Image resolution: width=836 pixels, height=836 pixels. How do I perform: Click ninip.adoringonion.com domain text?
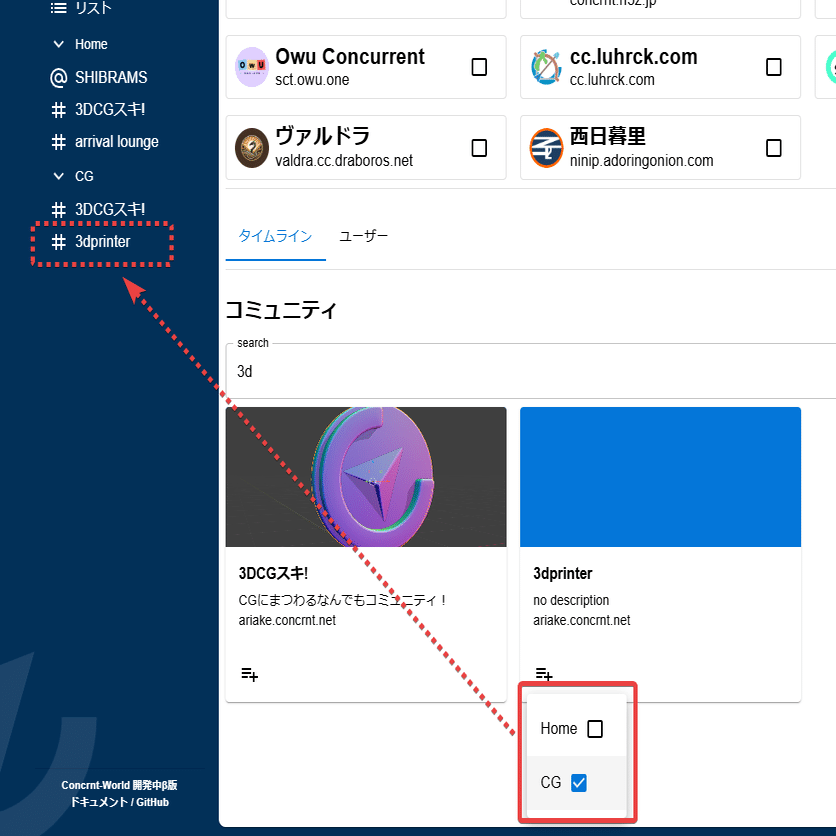coord(641,160)
